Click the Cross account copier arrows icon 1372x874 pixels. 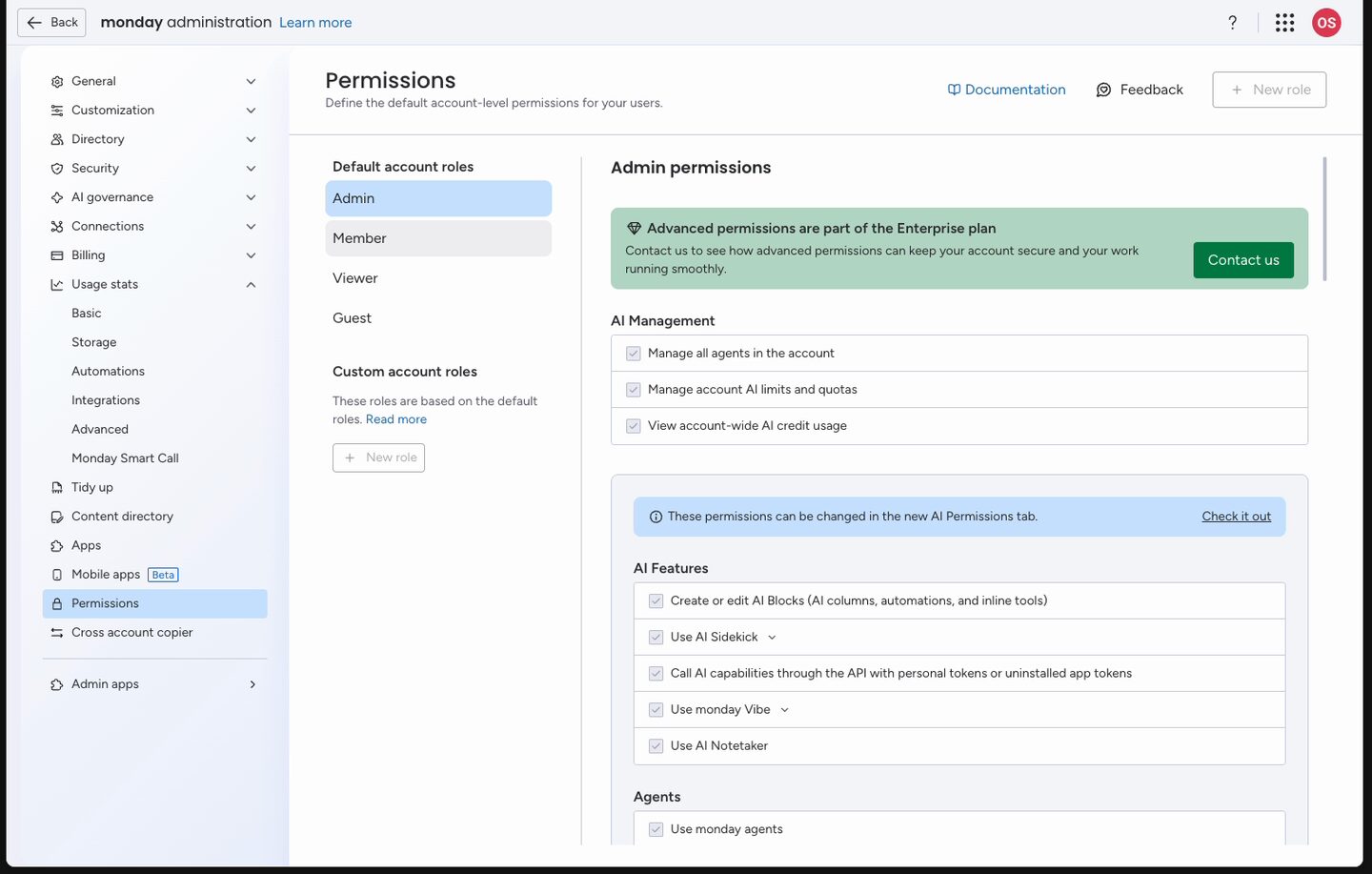(x=57, y=633)
